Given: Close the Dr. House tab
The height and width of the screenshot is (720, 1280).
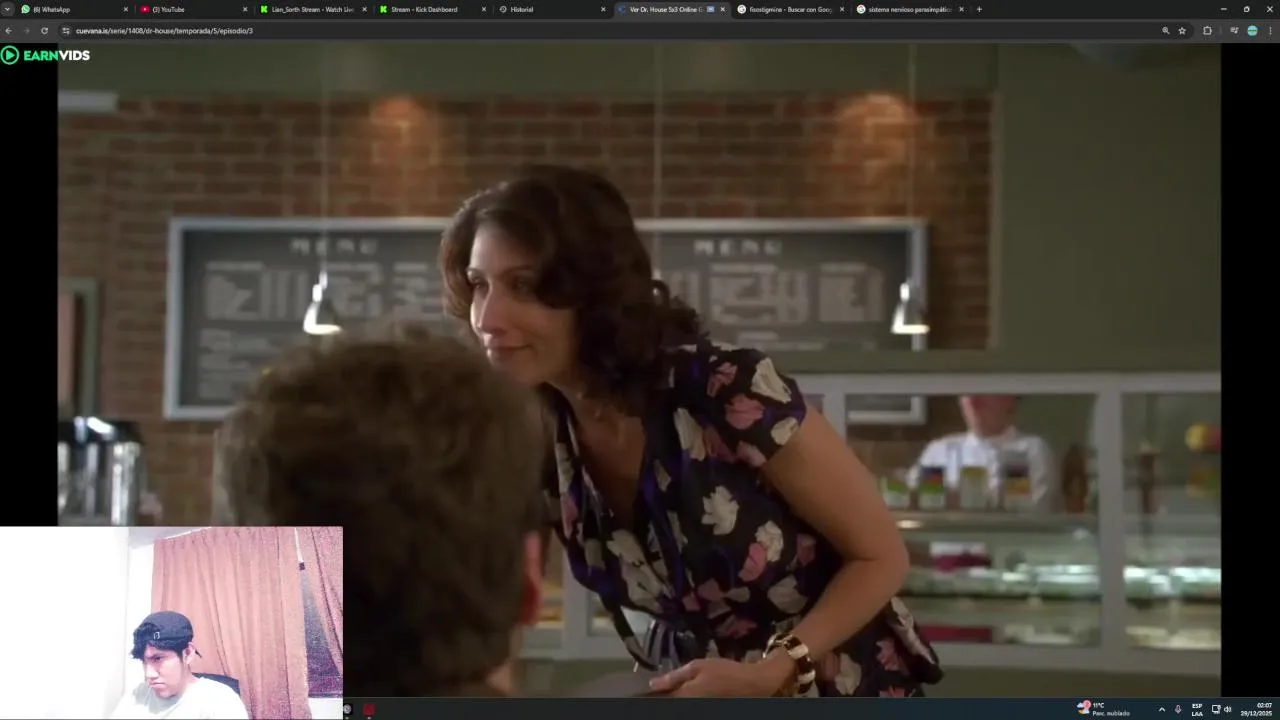Looking at the screenshot, I should [722, 9].
